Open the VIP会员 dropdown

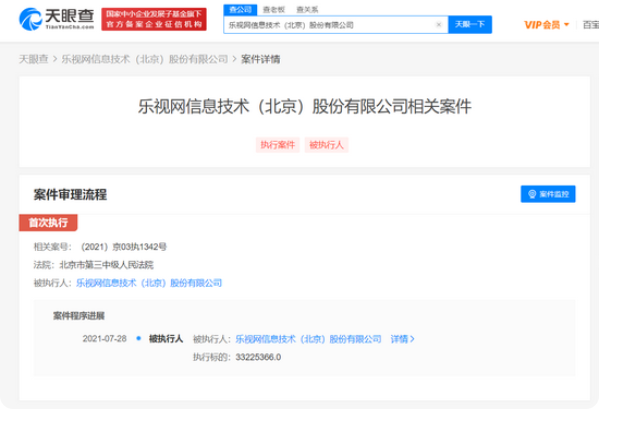[x=547, y=25]
